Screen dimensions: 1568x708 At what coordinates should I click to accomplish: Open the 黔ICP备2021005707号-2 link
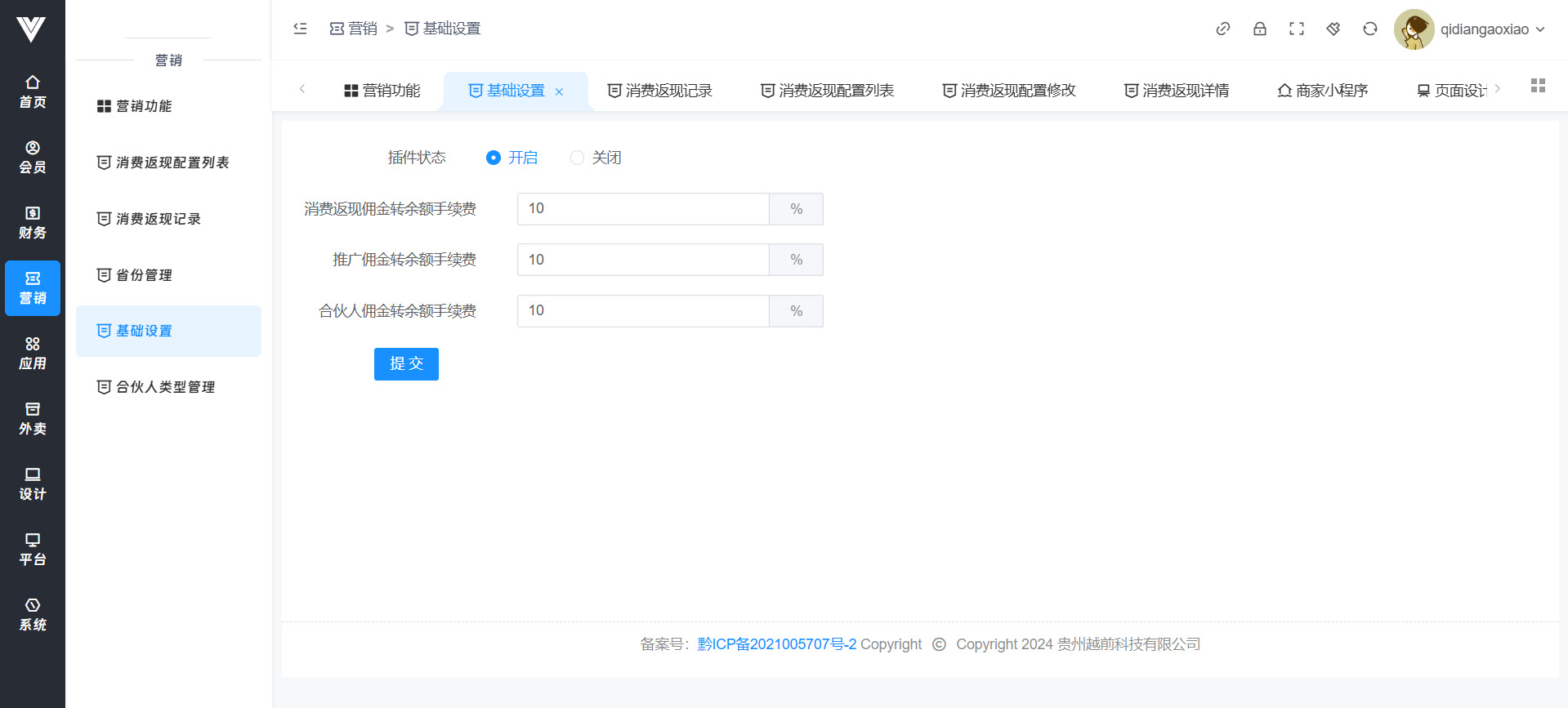(776, 644)
